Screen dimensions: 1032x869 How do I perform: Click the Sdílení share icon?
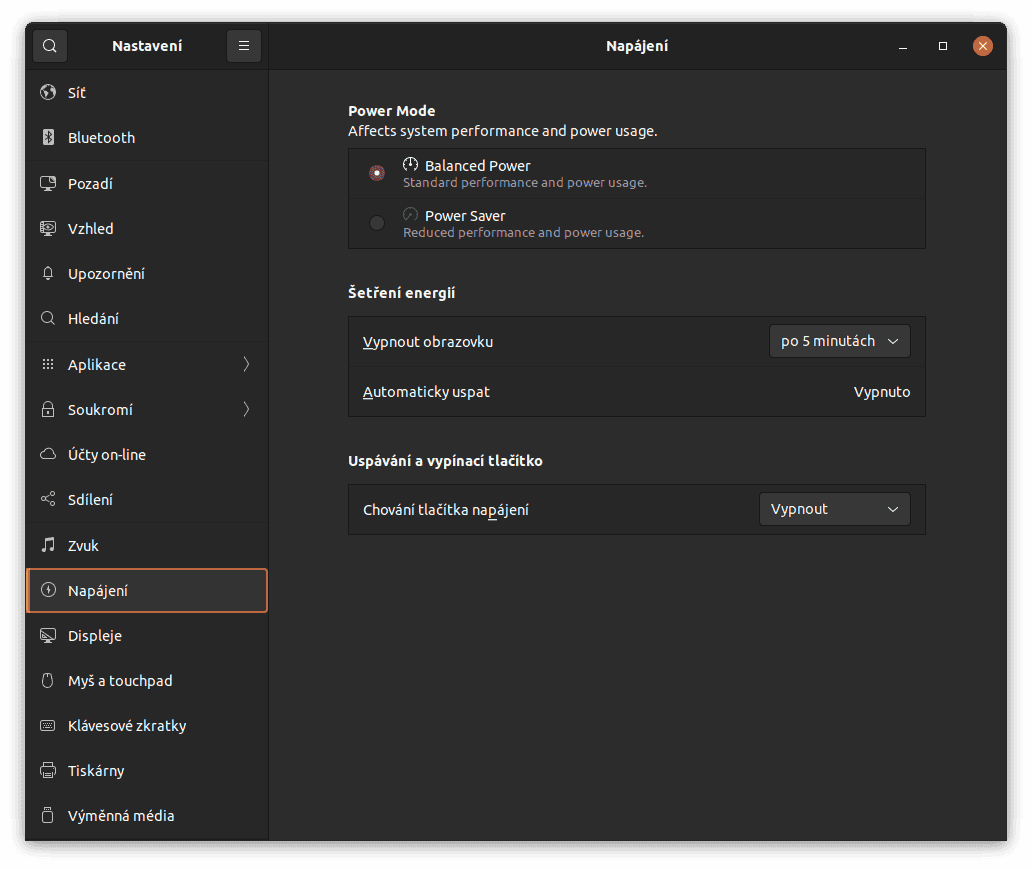pos(47,500)
